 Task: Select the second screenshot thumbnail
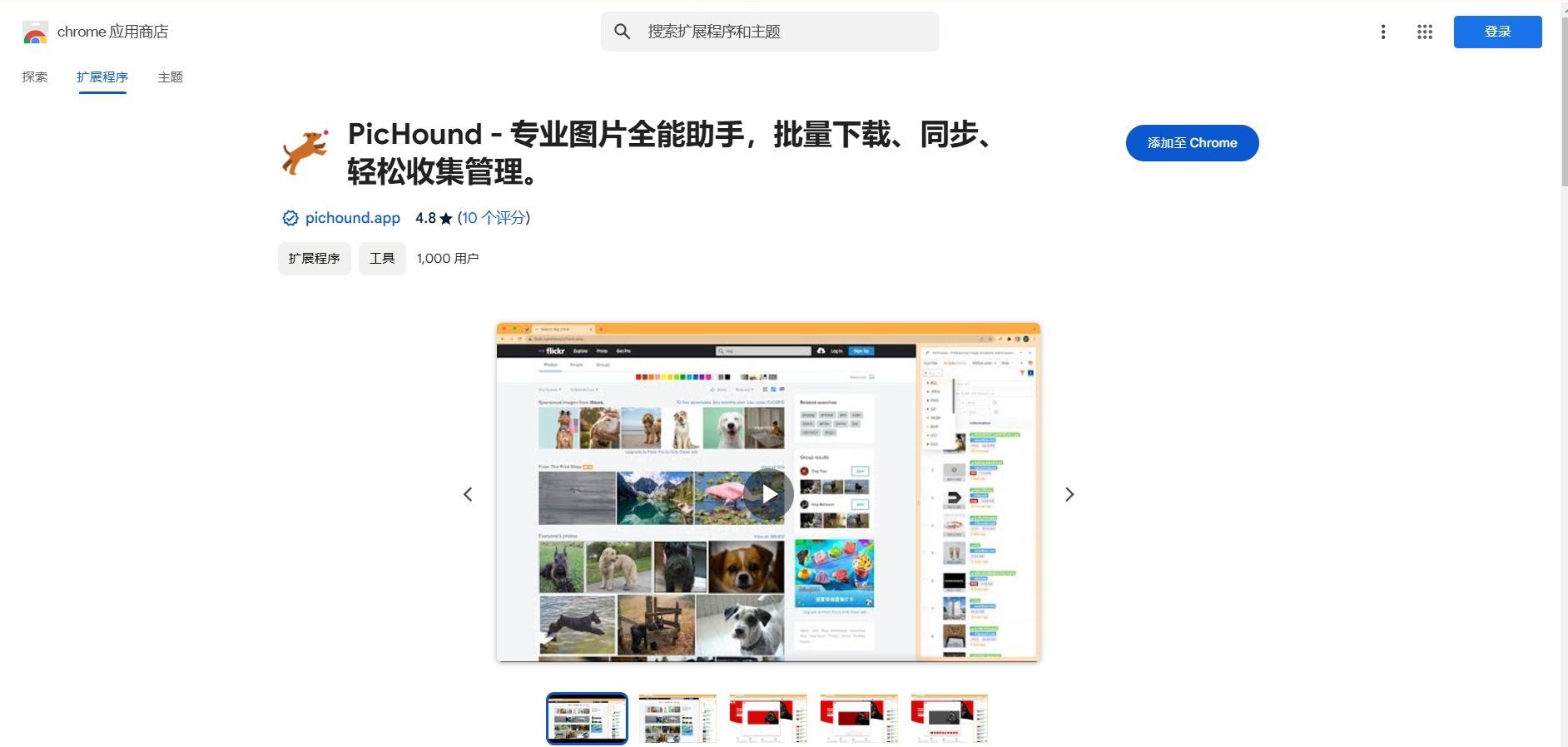pyautogui.click(x=678, y=719)
